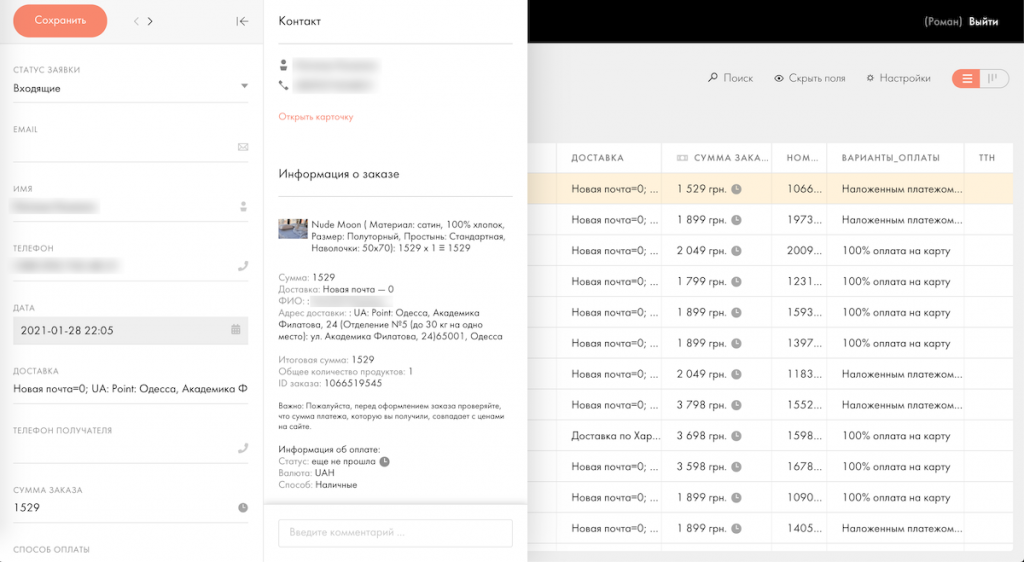Expand the Статус заявки dropdown arrow
Screen dimensions: 1024x562
244,86
